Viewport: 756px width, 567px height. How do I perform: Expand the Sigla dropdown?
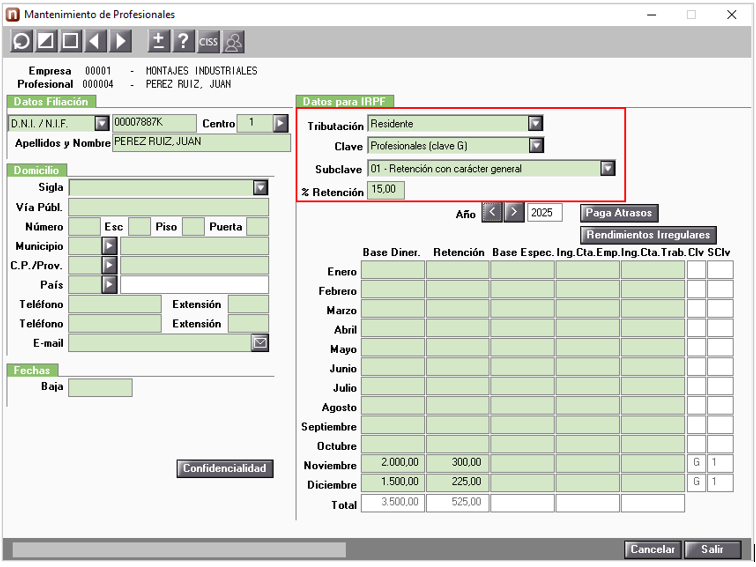[x=260, y=188]
